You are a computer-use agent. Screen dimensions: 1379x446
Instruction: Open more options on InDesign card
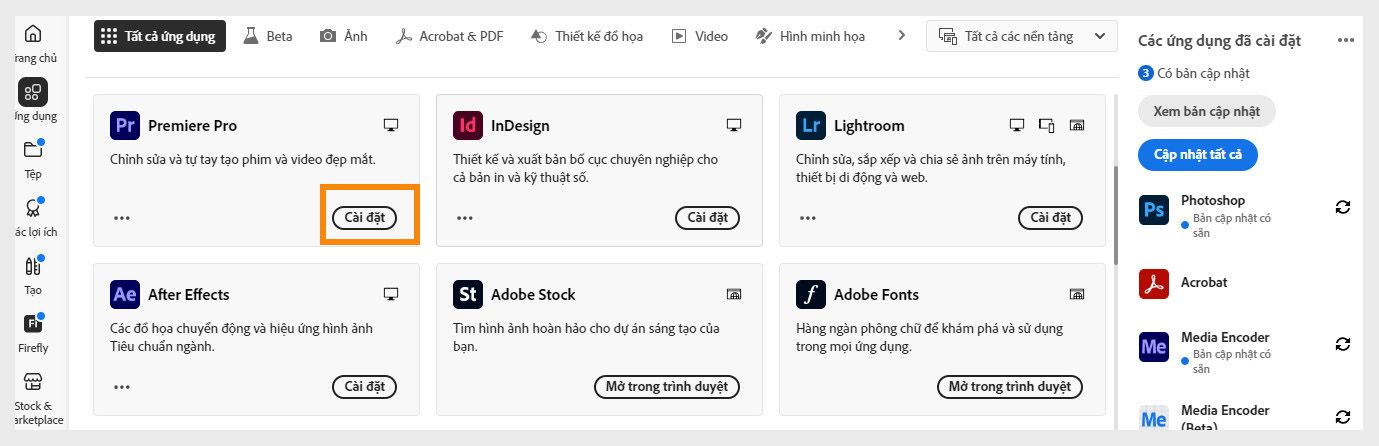pos(465,217)
